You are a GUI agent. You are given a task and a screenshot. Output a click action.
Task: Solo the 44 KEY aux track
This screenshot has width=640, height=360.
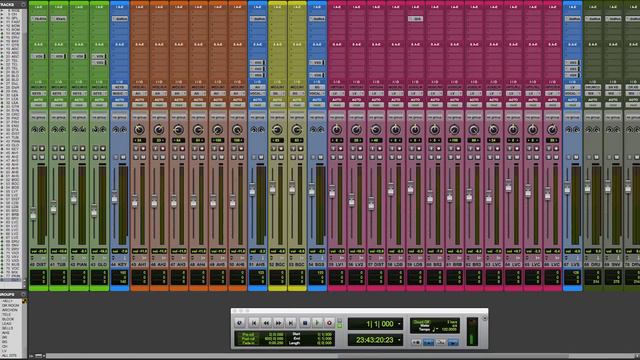pos(116,157)
